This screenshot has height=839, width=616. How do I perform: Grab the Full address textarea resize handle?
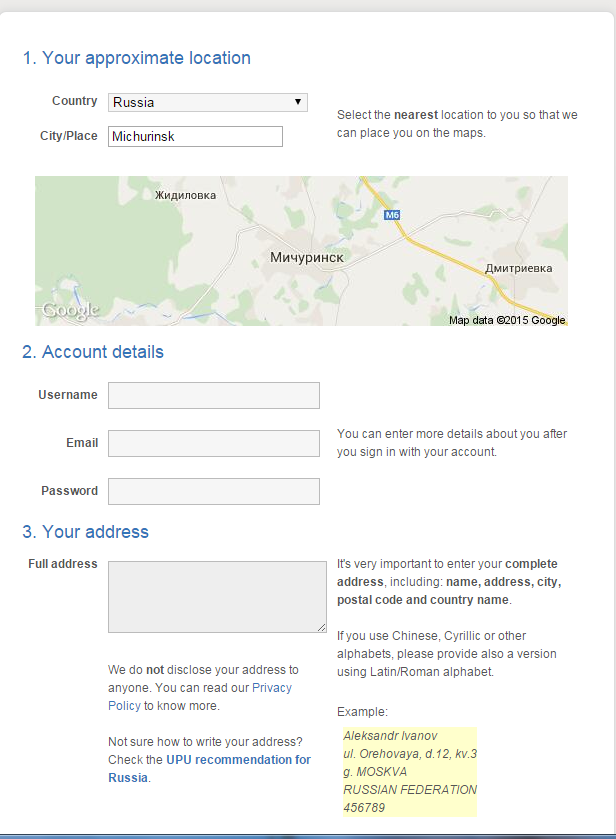click(321, 627)
